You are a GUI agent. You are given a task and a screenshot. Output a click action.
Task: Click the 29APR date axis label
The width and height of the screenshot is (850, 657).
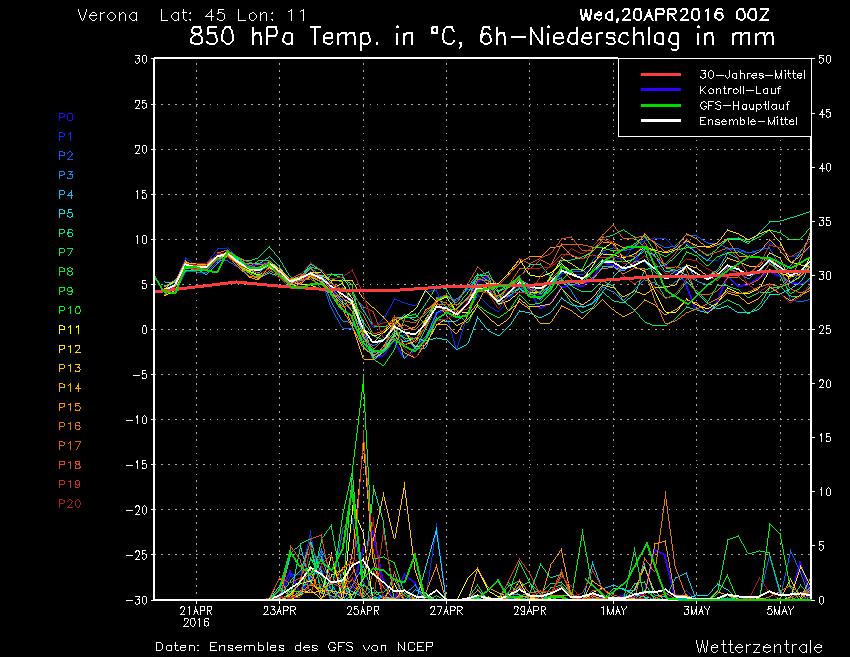530,611
